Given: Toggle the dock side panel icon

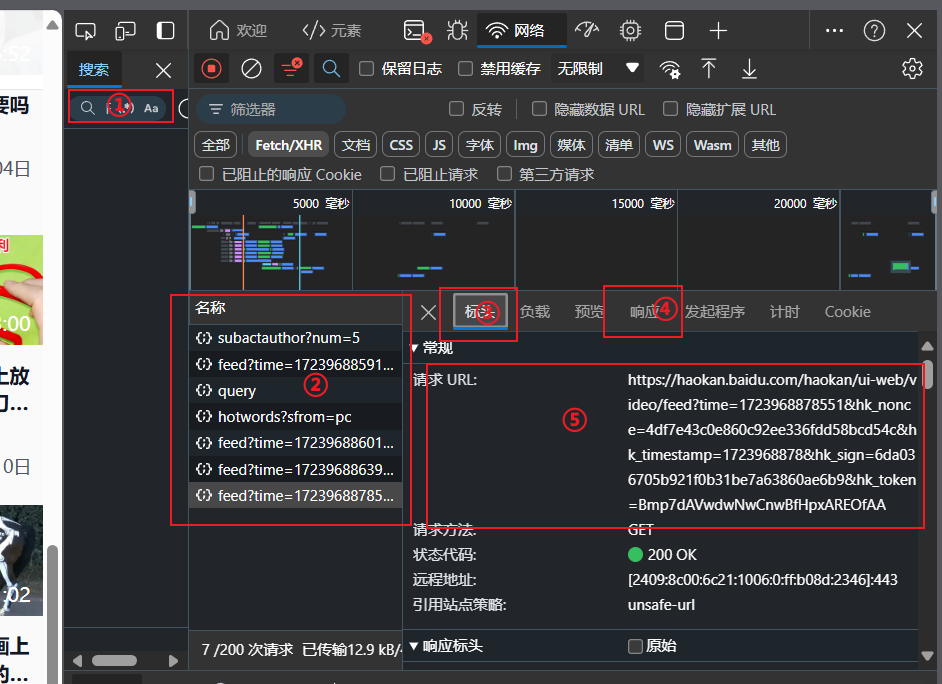Looking at the screenshot, I should [165, 31].
